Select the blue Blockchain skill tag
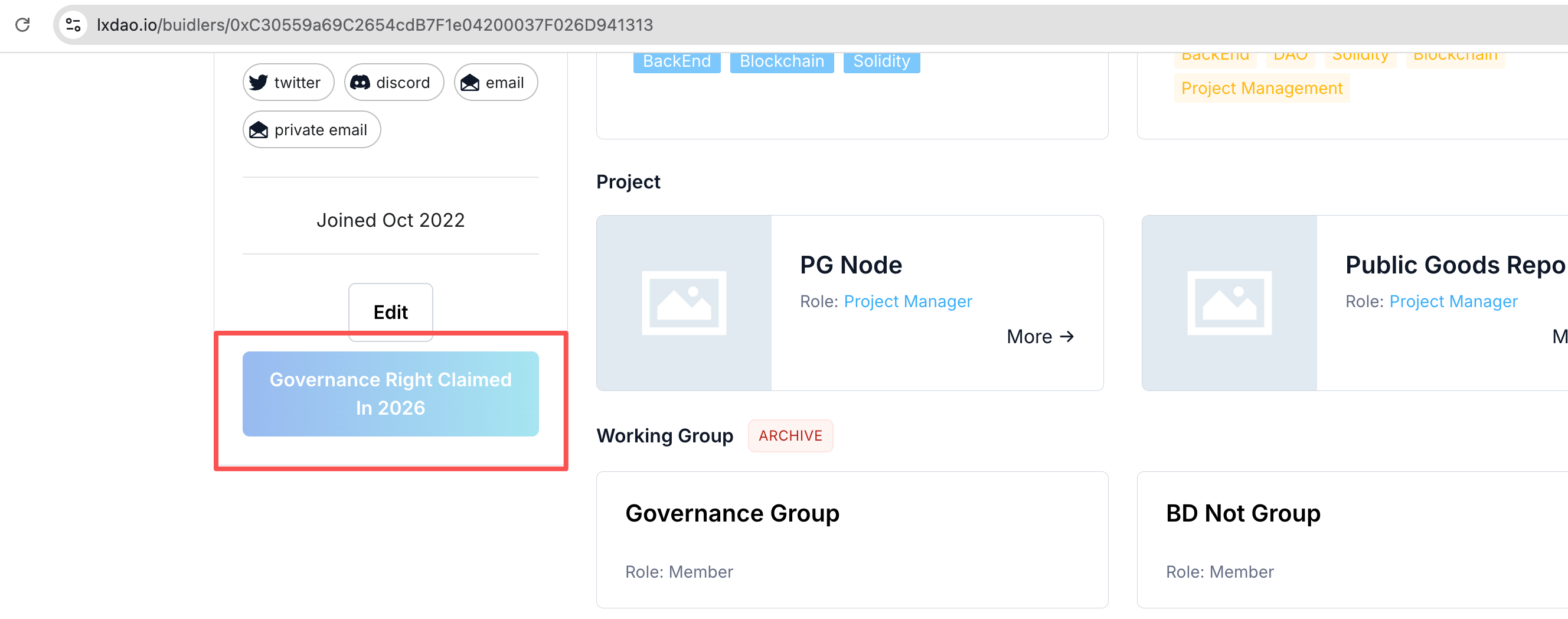 point(782,61)
